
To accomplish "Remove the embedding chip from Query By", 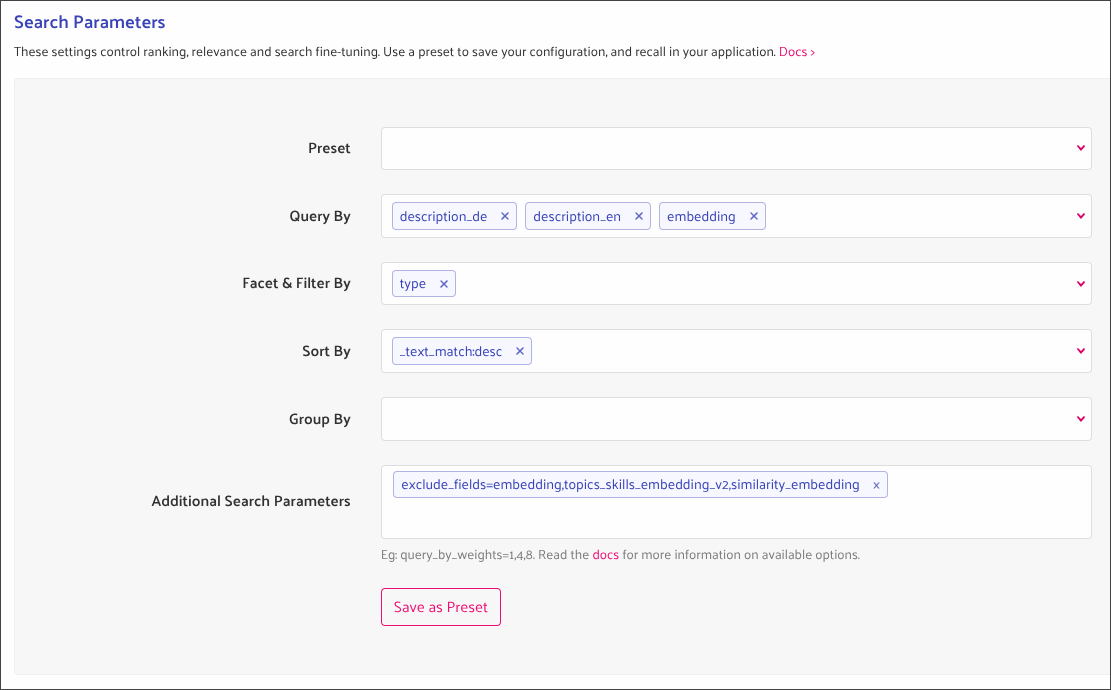I will click(x=754, y=216).
